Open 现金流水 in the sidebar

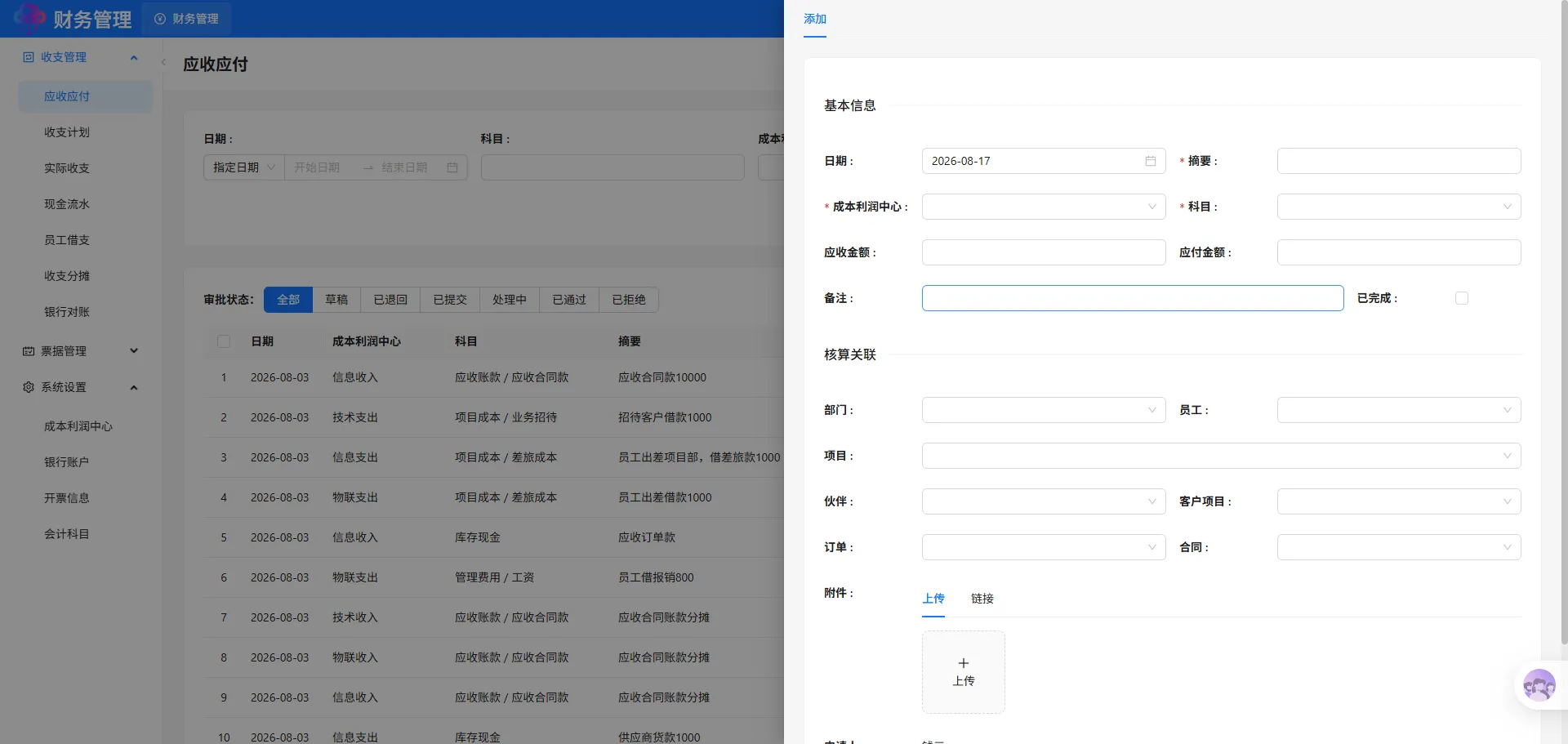pos(85,204)
